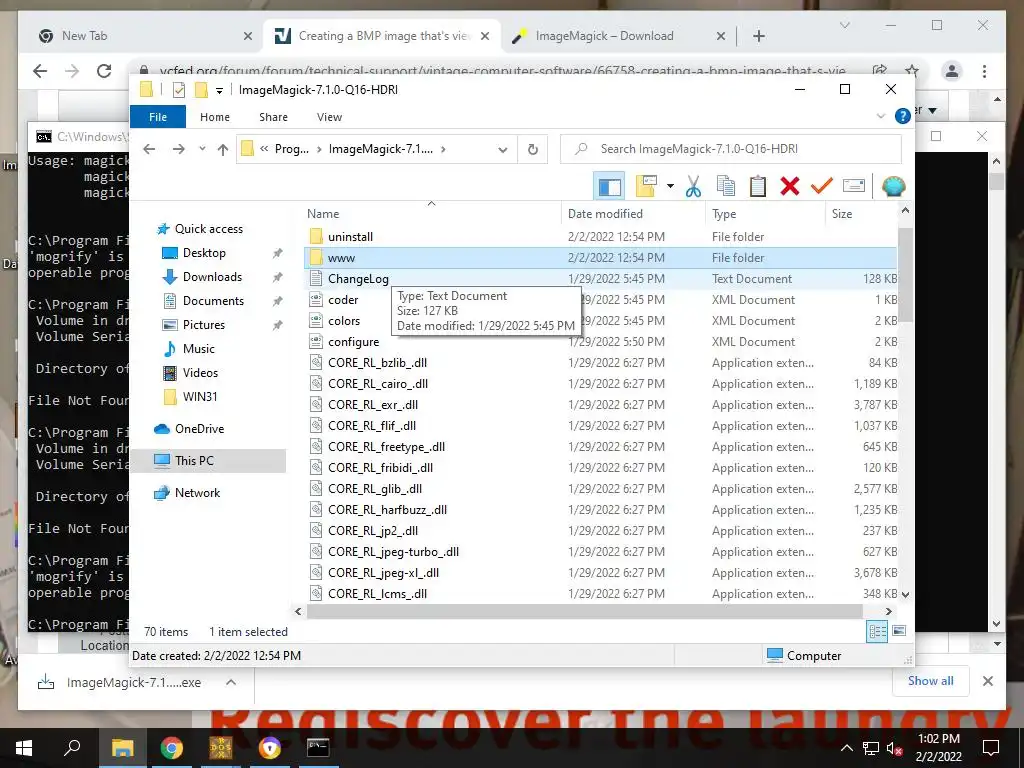Image resolution: width=1024 pixels, height=768 pixels.
Task: Click the red X Delete icon
Action: (790, 187)
